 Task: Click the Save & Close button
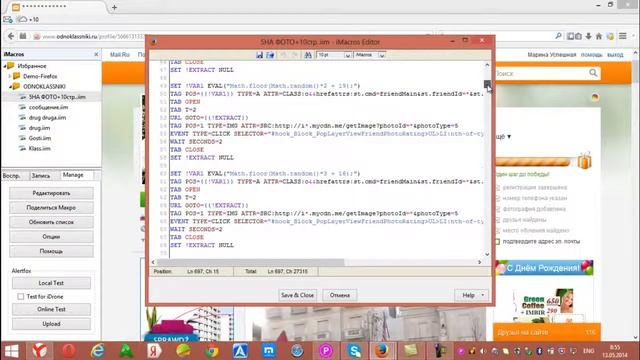(x=298, y=295)
